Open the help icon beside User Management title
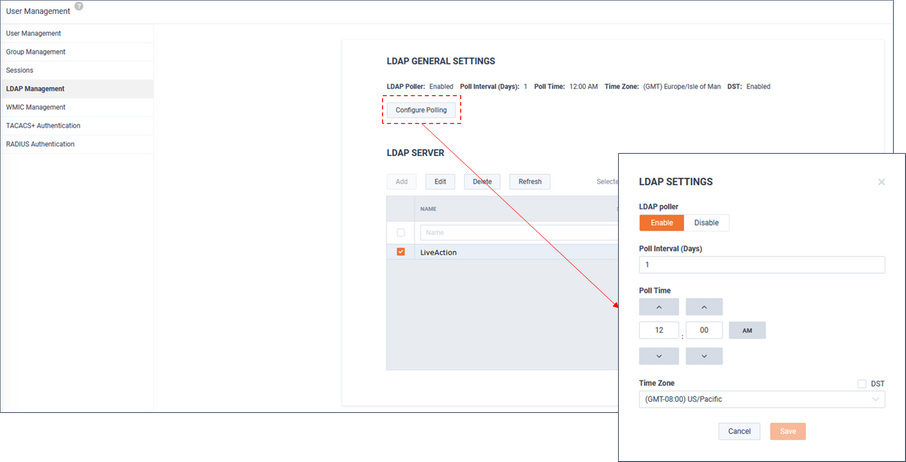The width and height of the screenshot is (906, 462). point(79,6)
